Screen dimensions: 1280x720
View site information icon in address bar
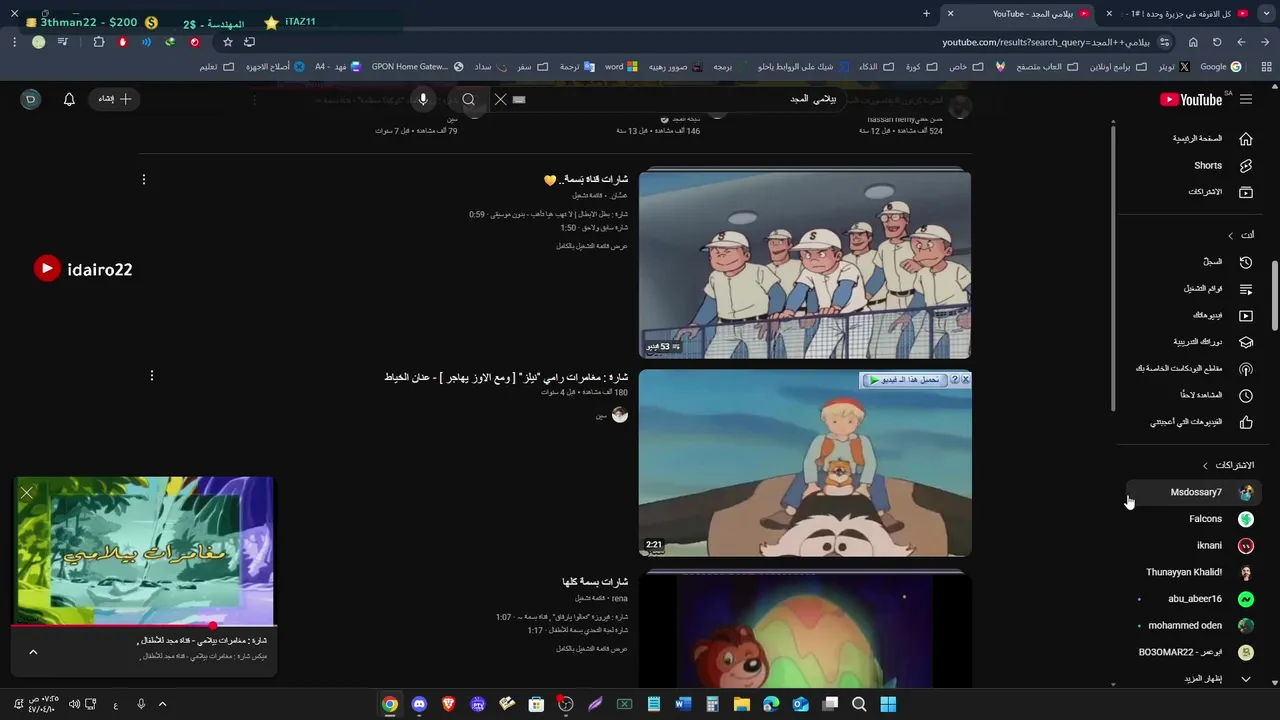(x=1164, y=42)
